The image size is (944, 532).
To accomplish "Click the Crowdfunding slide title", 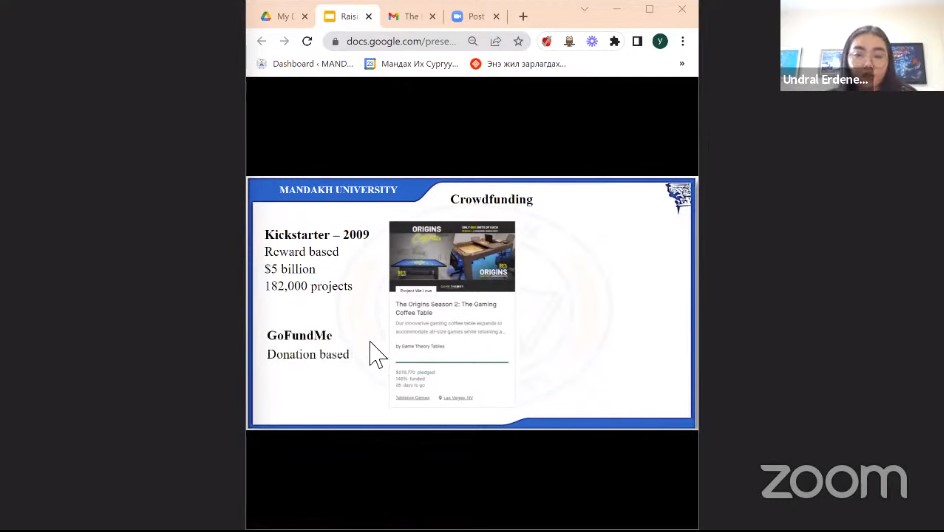I will (491, 199).
